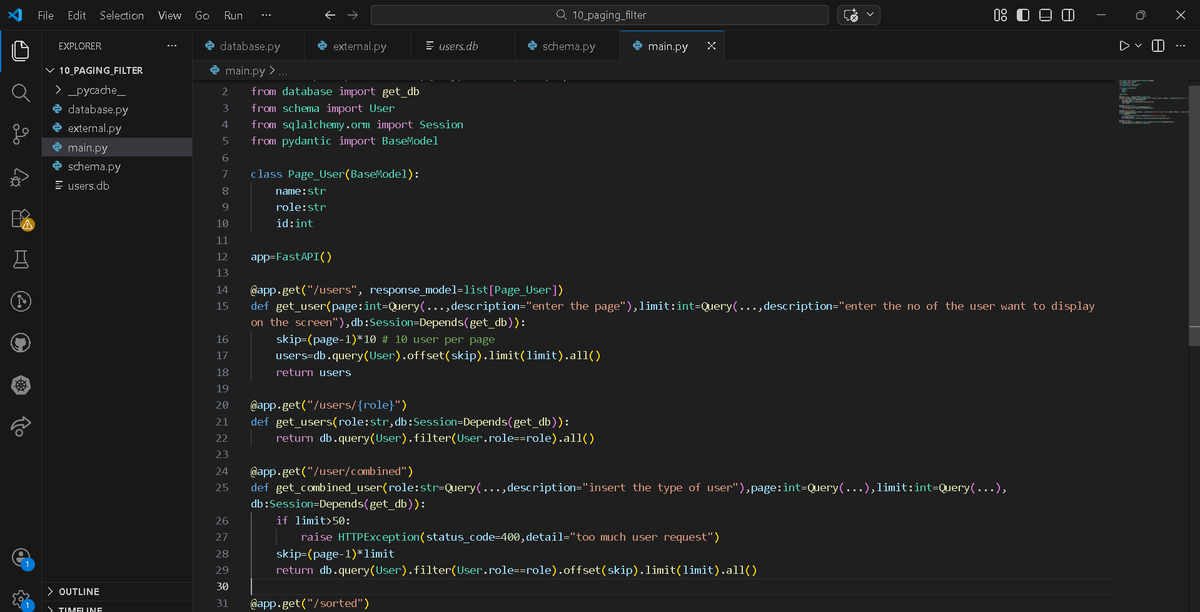The height and width of the screenshot is (612, 1200).
Task: Open the Search view
Action: click(x=22, y=92)
